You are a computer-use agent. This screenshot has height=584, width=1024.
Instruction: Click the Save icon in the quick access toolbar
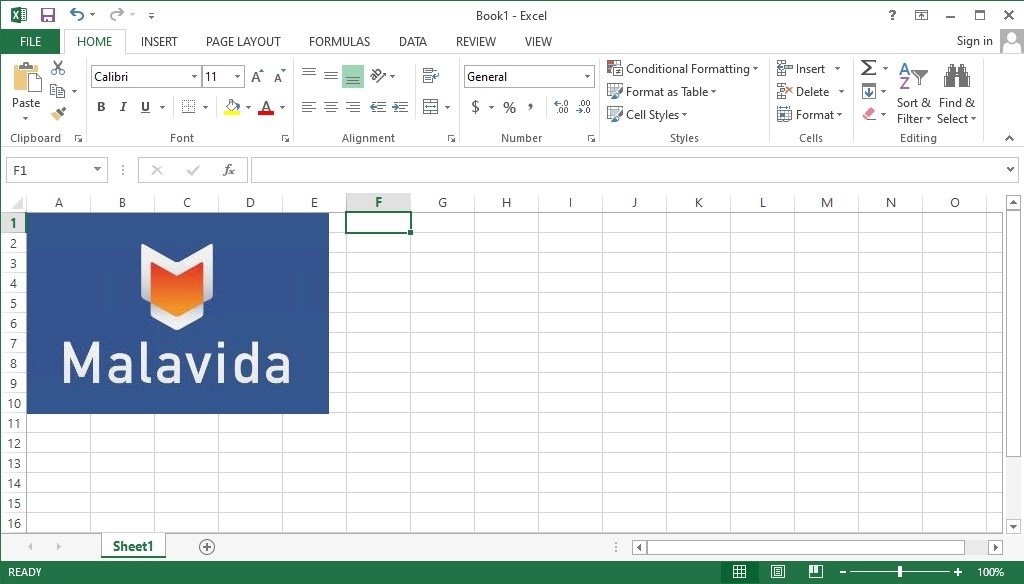(48, 15)
